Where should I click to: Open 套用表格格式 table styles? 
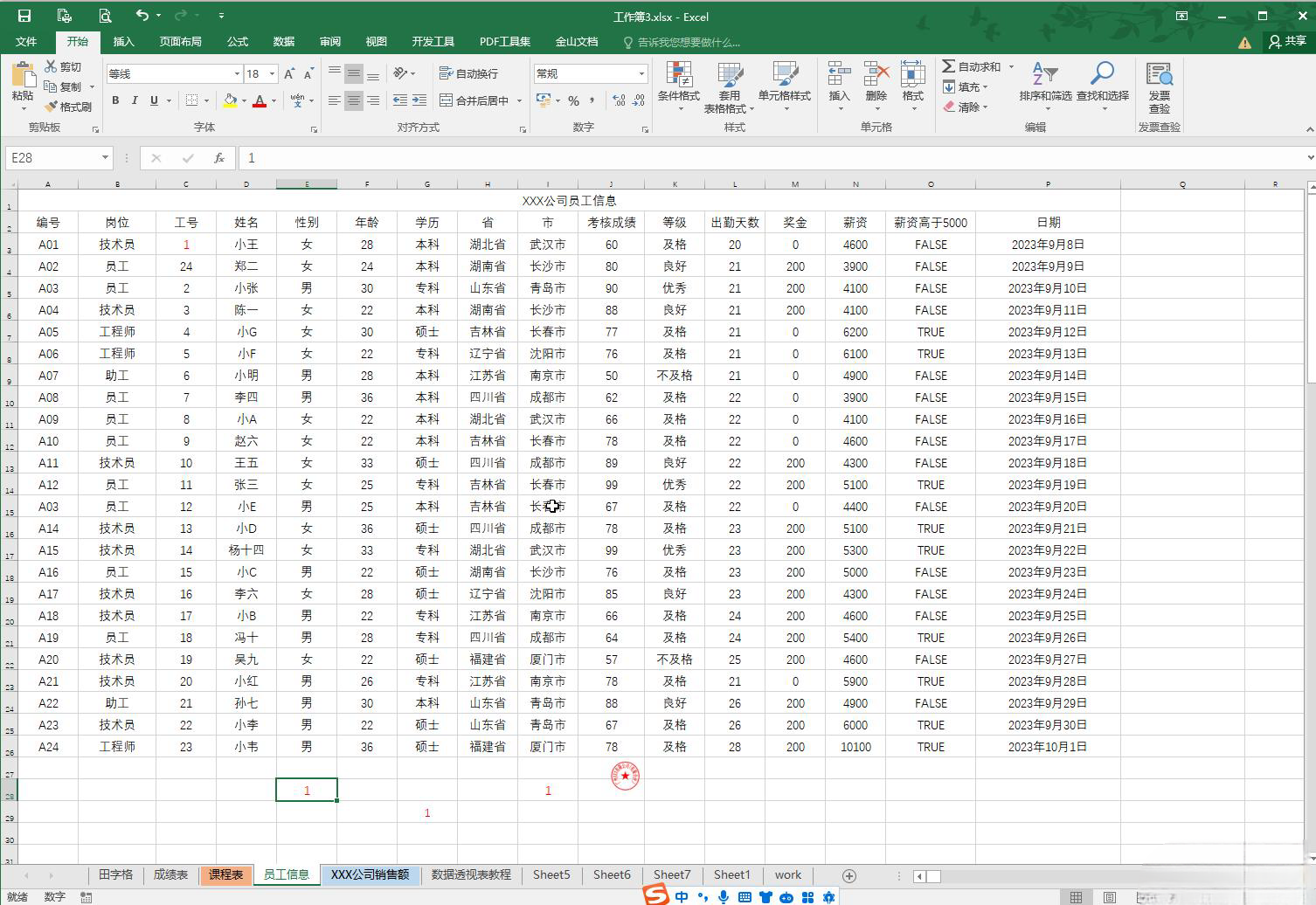pyautogui.click(x=729, y=86)
